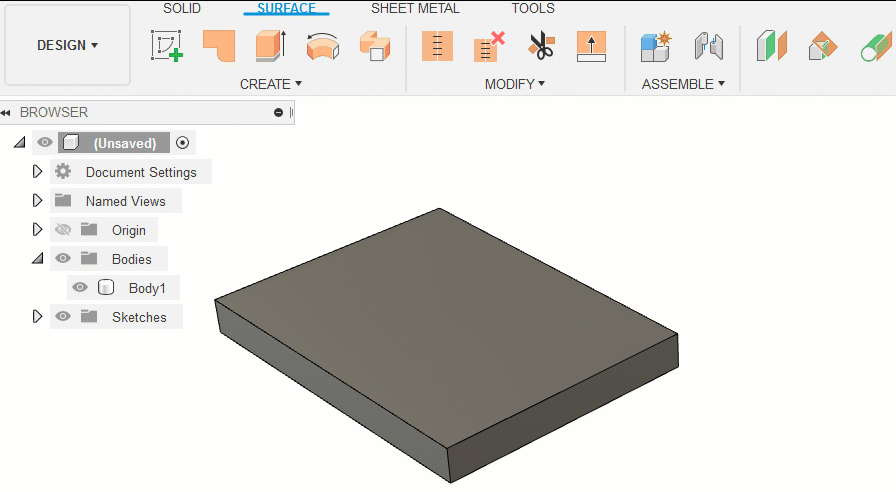The width and height of the screenshot is (896, 492).
Task: Select the Bodies label in browser
Action: coord(131,259)
